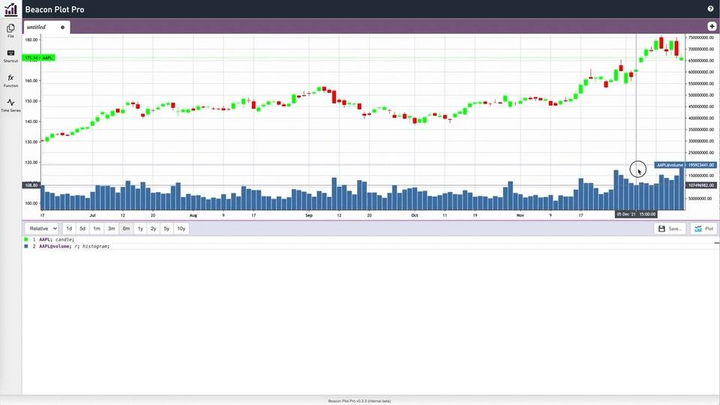Set range to 5y
720x405 pixels.
pyautogui.click(x=167, y=229)
